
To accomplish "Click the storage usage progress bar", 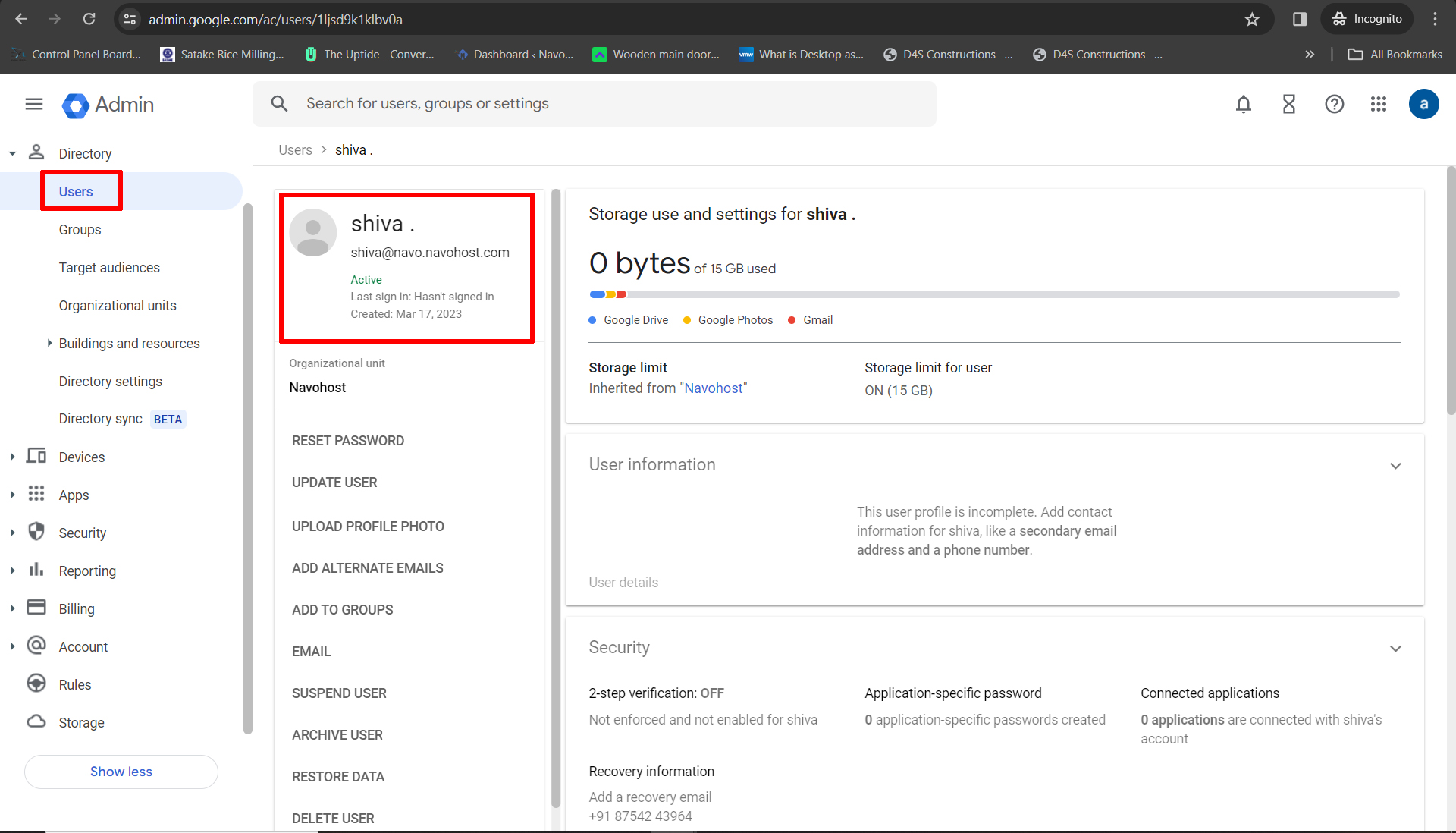I will click(994, 294).
